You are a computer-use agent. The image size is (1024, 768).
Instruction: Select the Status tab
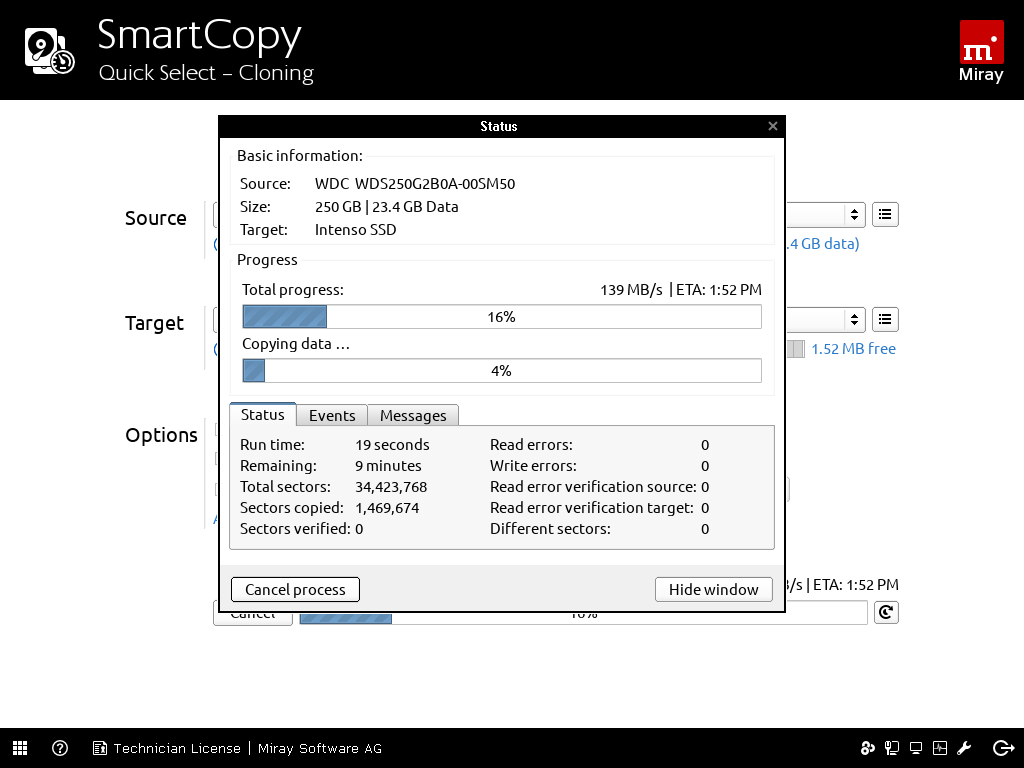(263, 415)
